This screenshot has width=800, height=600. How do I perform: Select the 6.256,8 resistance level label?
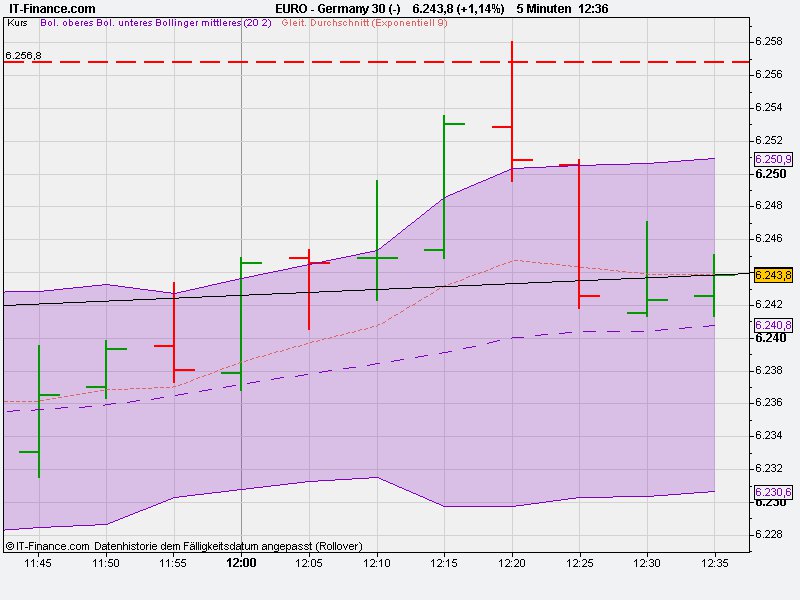[24, 56]
